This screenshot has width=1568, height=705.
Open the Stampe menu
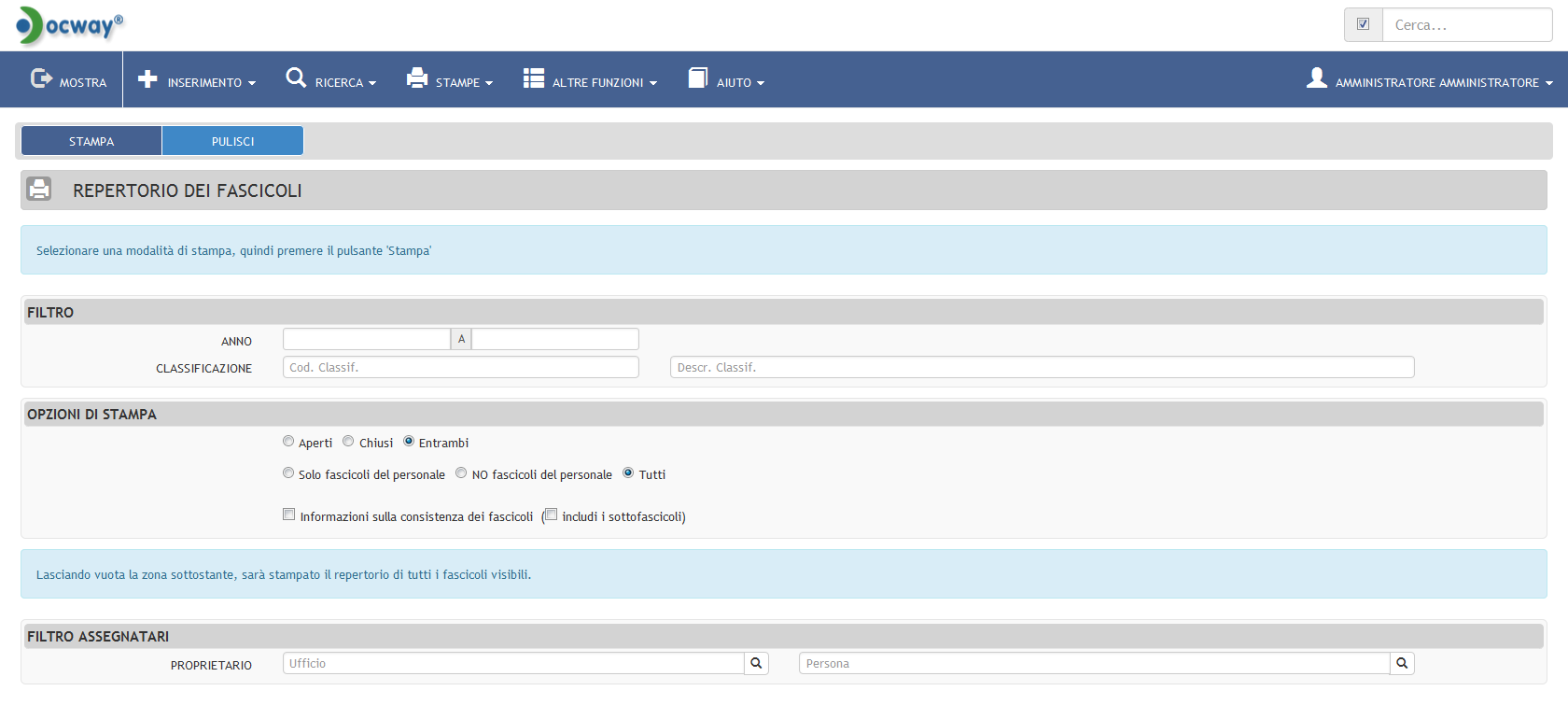coord(450,82)
